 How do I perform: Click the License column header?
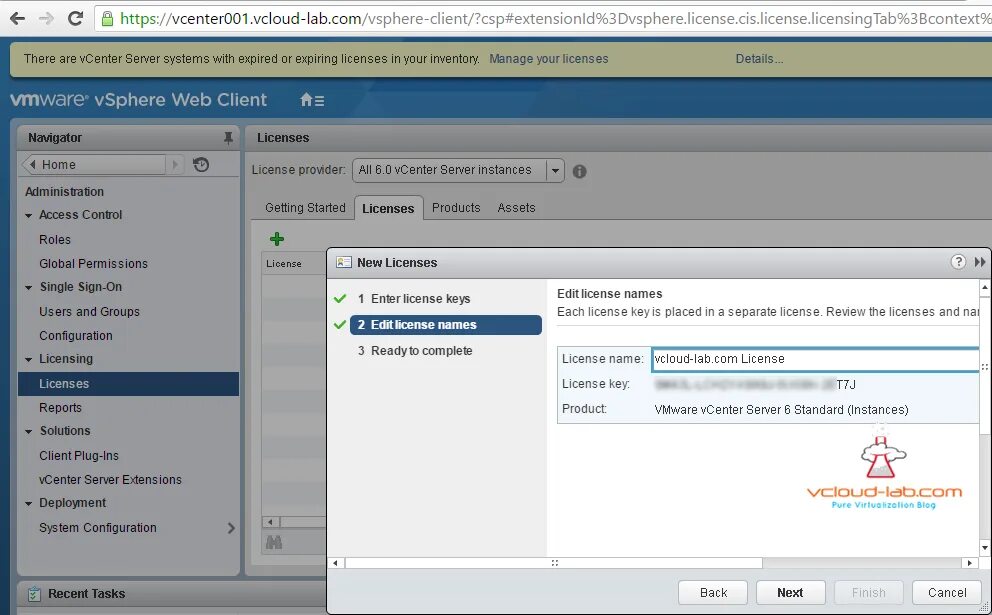click(x=294, y=263)
